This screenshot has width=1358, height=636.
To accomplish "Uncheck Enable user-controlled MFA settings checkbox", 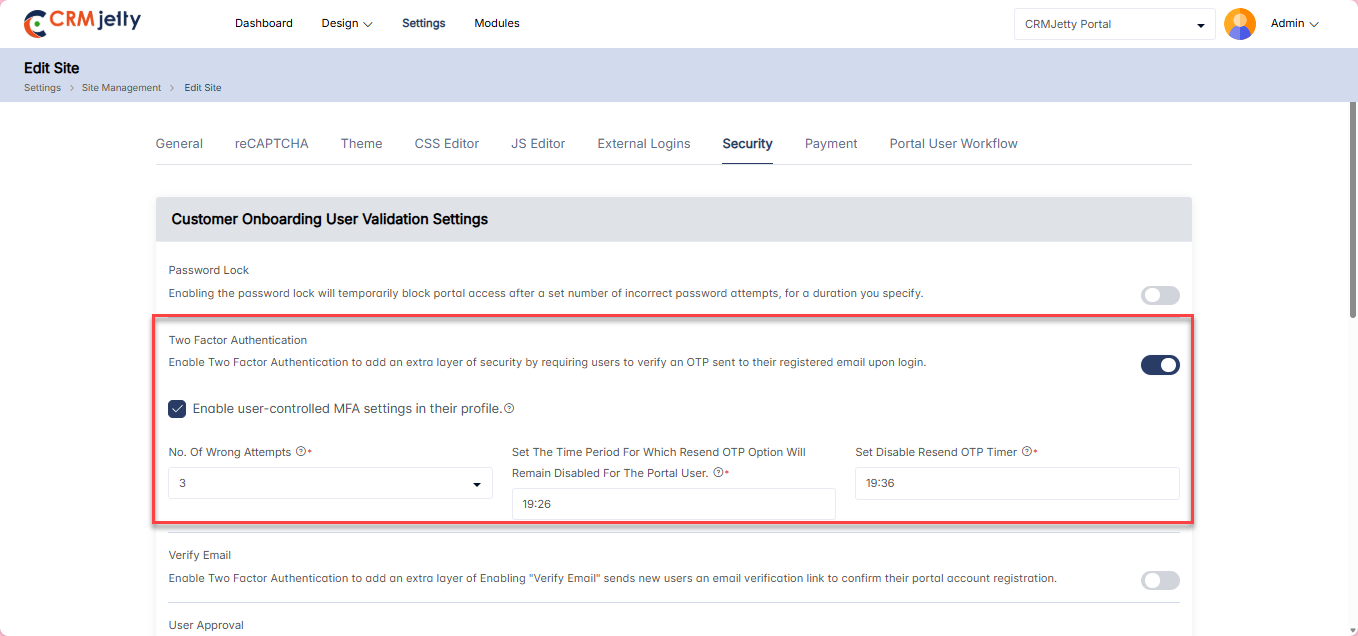I will (177, 408).
